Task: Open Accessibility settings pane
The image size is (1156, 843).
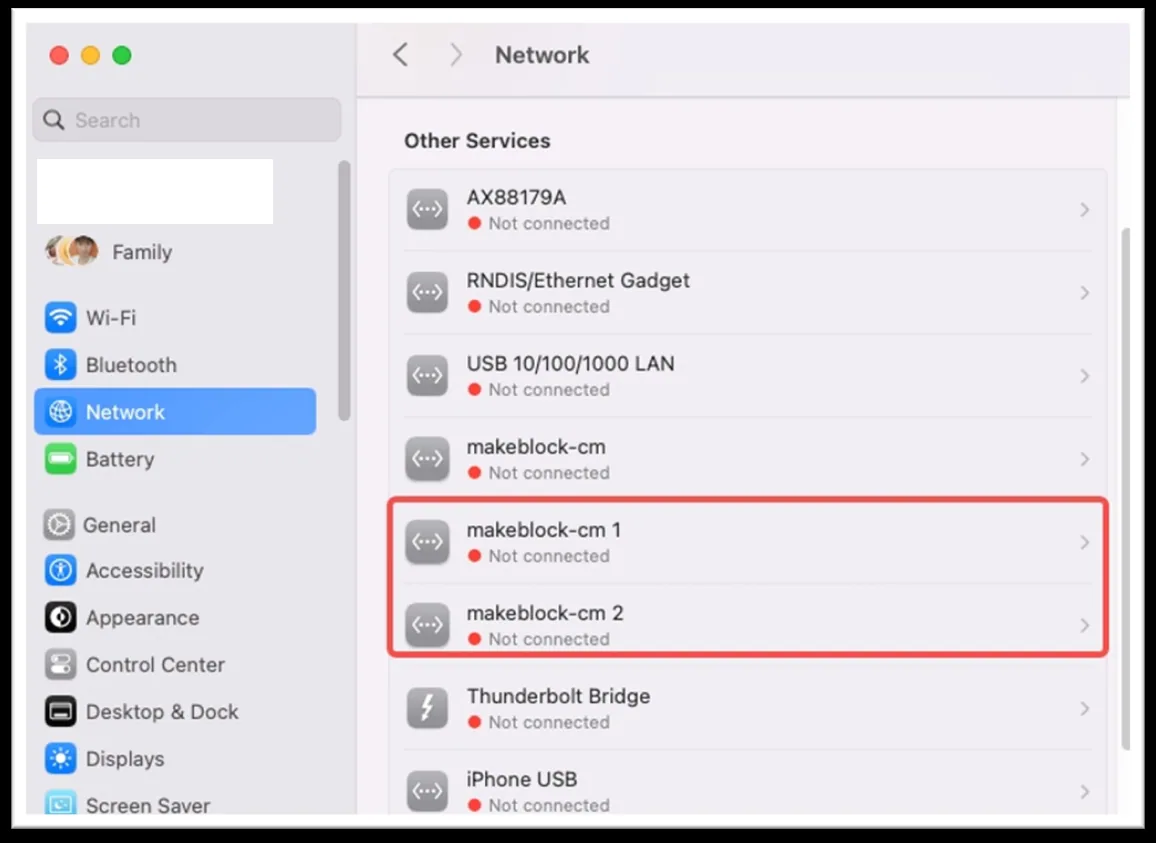Action: 175,571
